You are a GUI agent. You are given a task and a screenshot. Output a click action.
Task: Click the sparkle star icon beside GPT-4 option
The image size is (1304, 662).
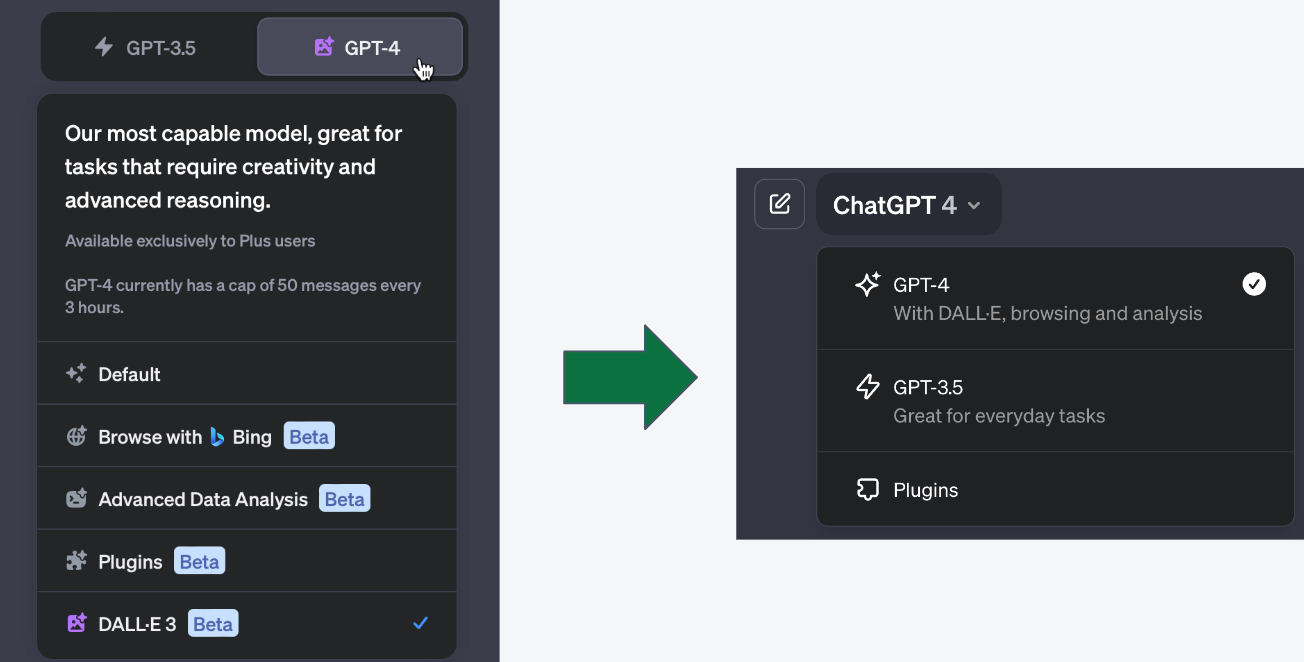coord(867,284)
